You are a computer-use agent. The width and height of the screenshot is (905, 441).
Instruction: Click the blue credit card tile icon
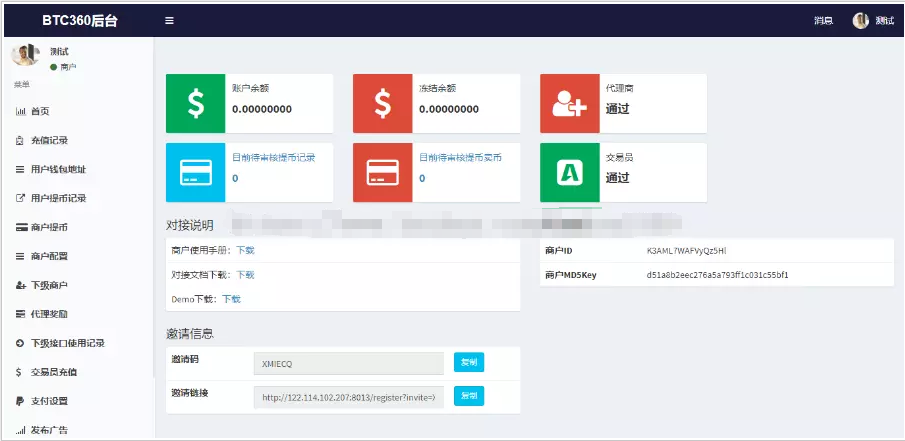[x=195, y=172]
